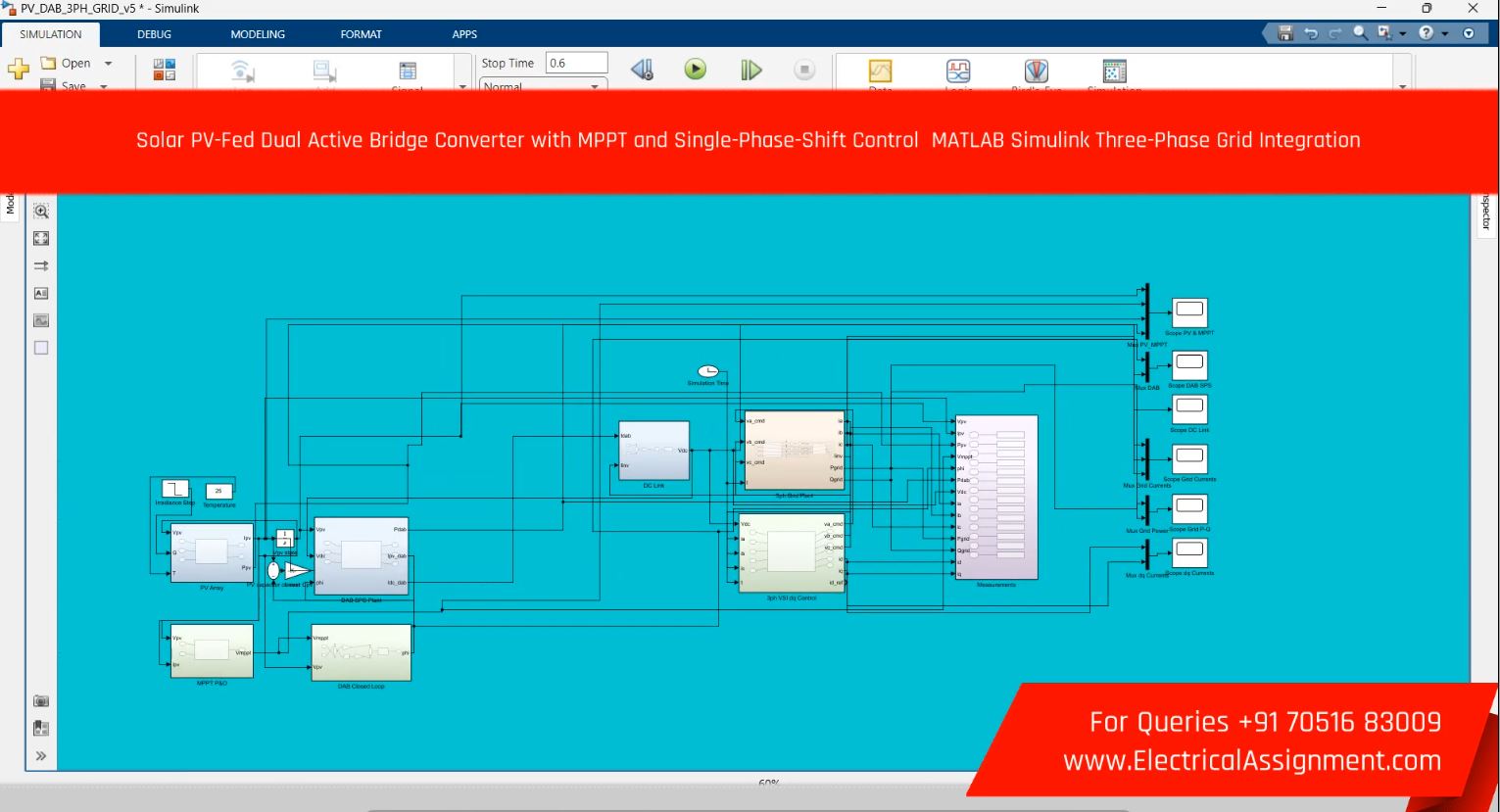1500x812 pixels.
Task: Click the Zoom tool in palette
Action: point(41,211)
